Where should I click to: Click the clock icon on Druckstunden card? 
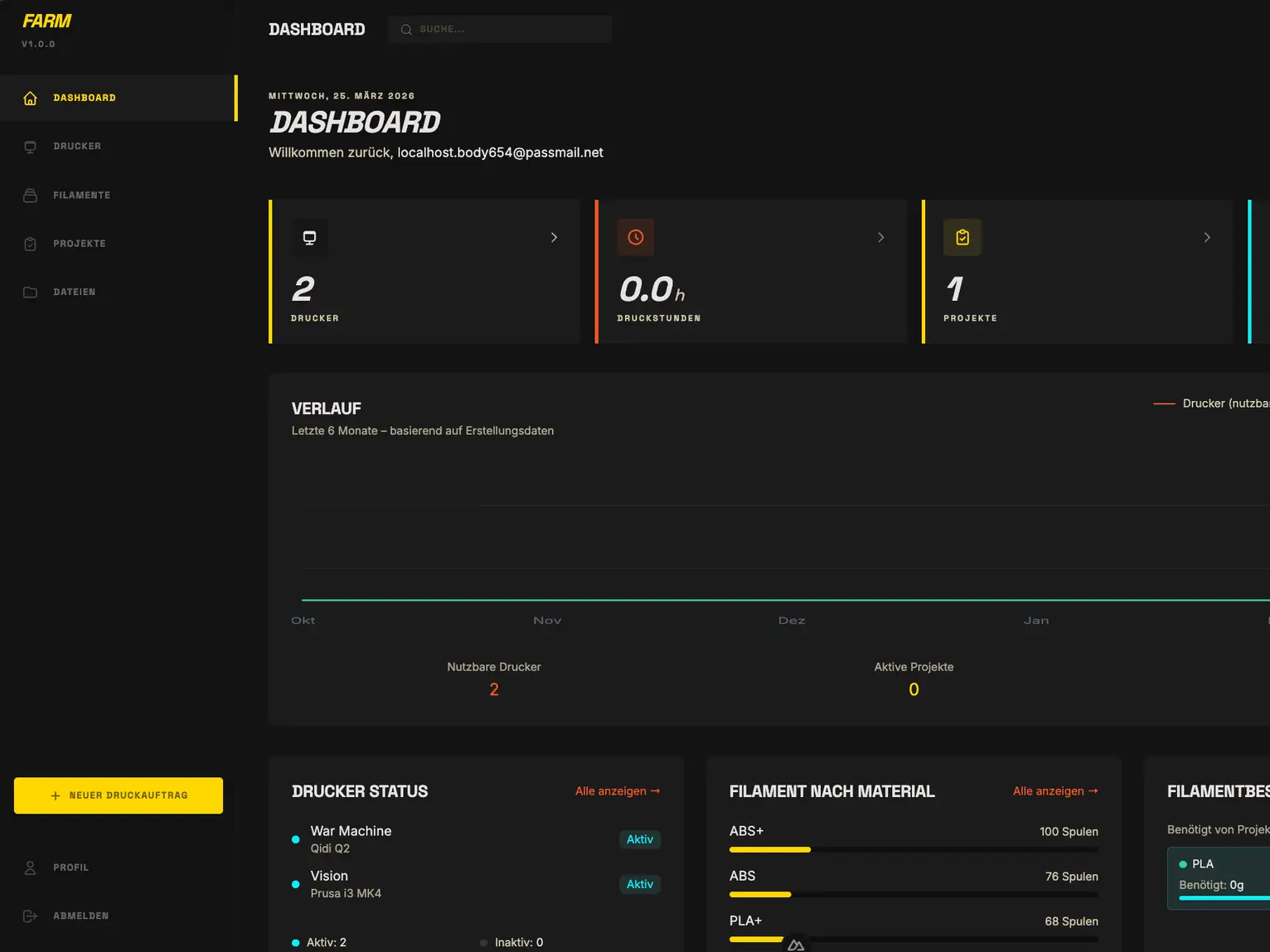coord(636,238)
